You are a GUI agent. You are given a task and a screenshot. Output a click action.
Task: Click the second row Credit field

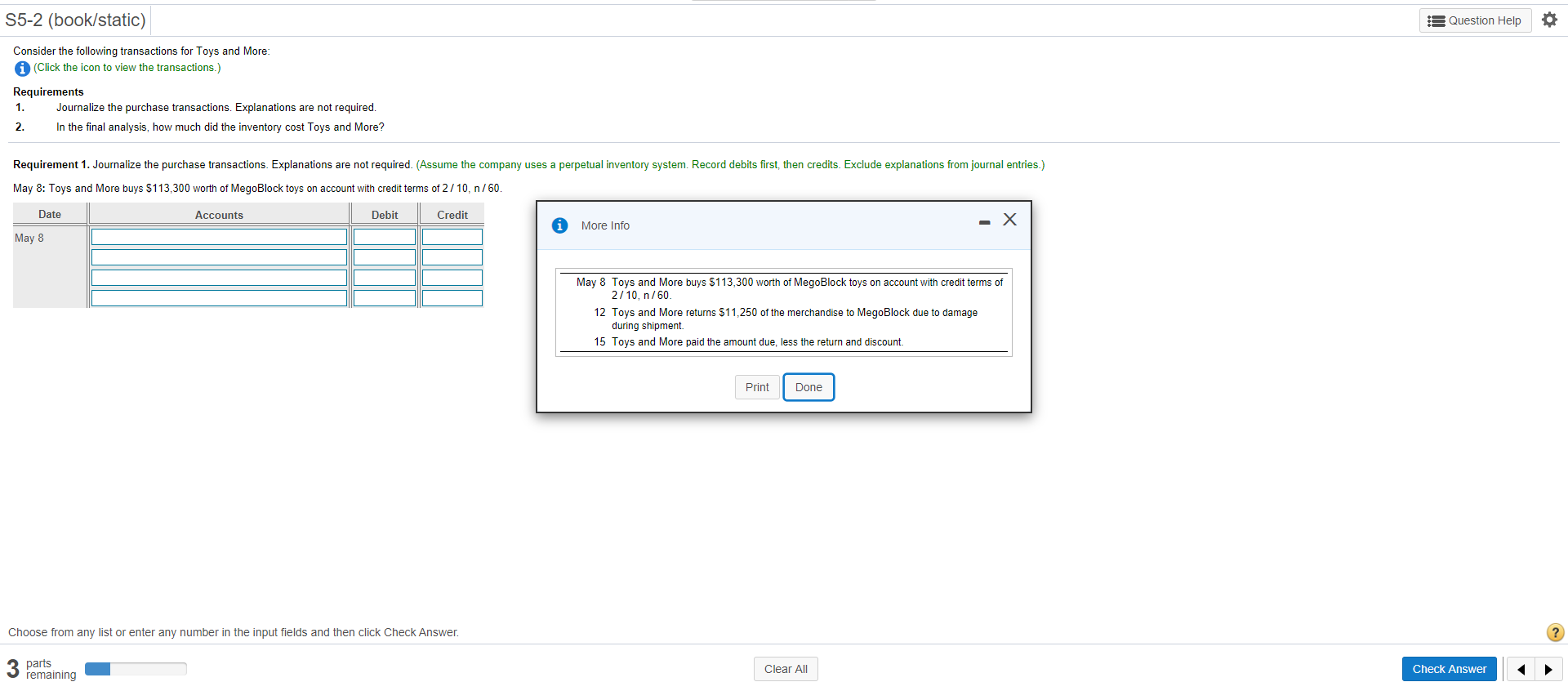pyautogui.click(x=452, y=257)
